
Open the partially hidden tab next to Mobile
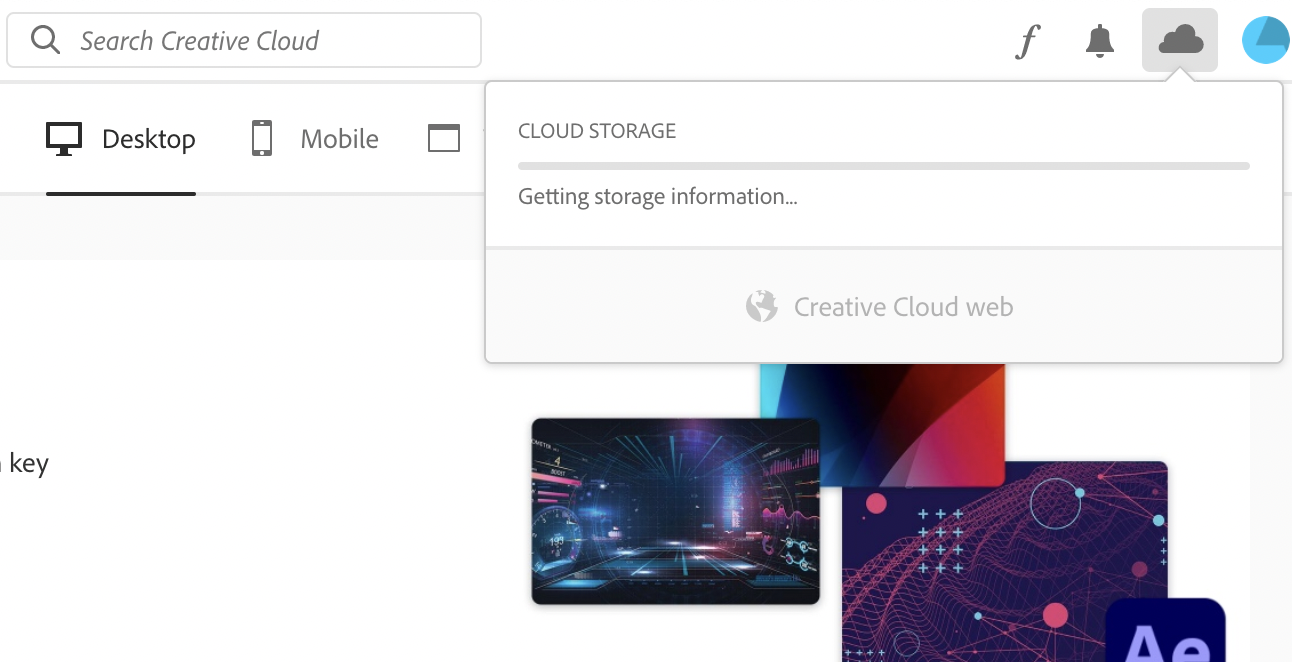coord(445,138)
